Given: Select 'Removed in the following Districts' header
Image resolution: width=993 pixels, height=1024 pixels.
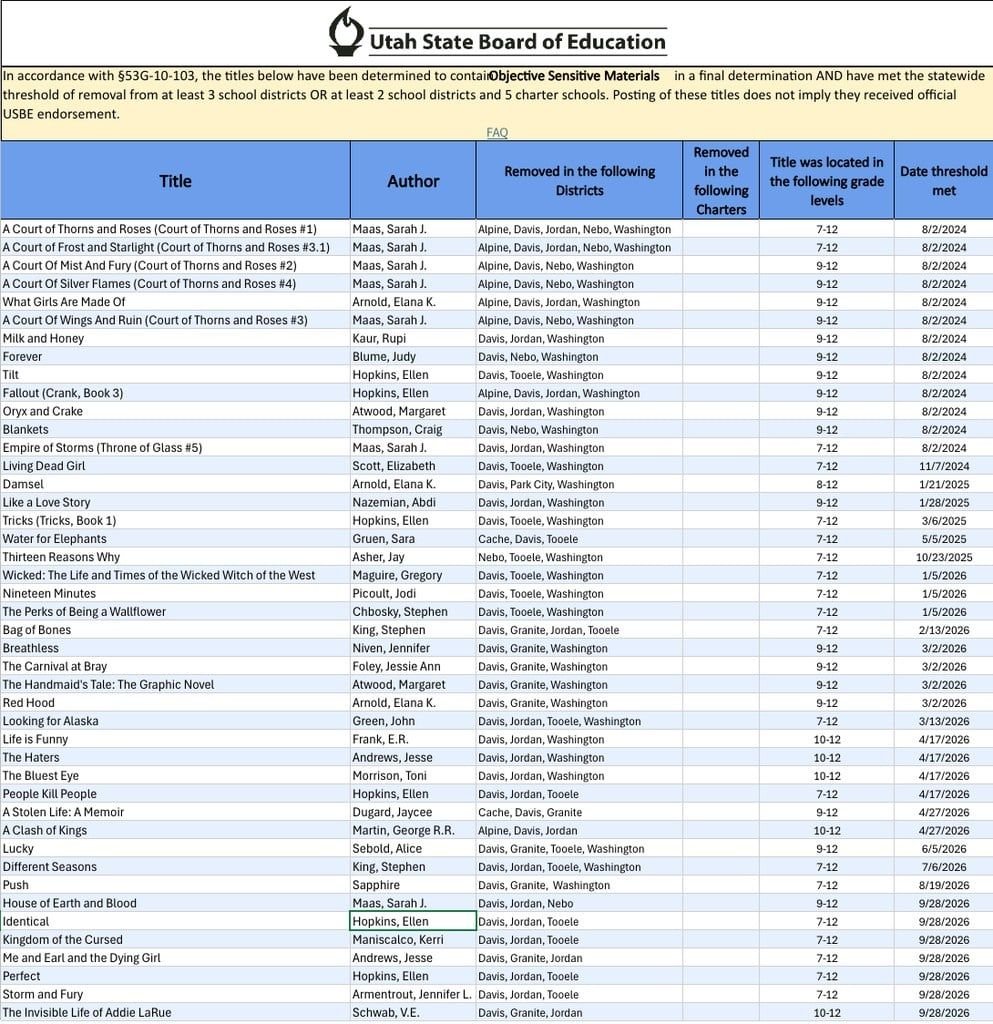Looking at the screenshot, I should tap(579, 181).
